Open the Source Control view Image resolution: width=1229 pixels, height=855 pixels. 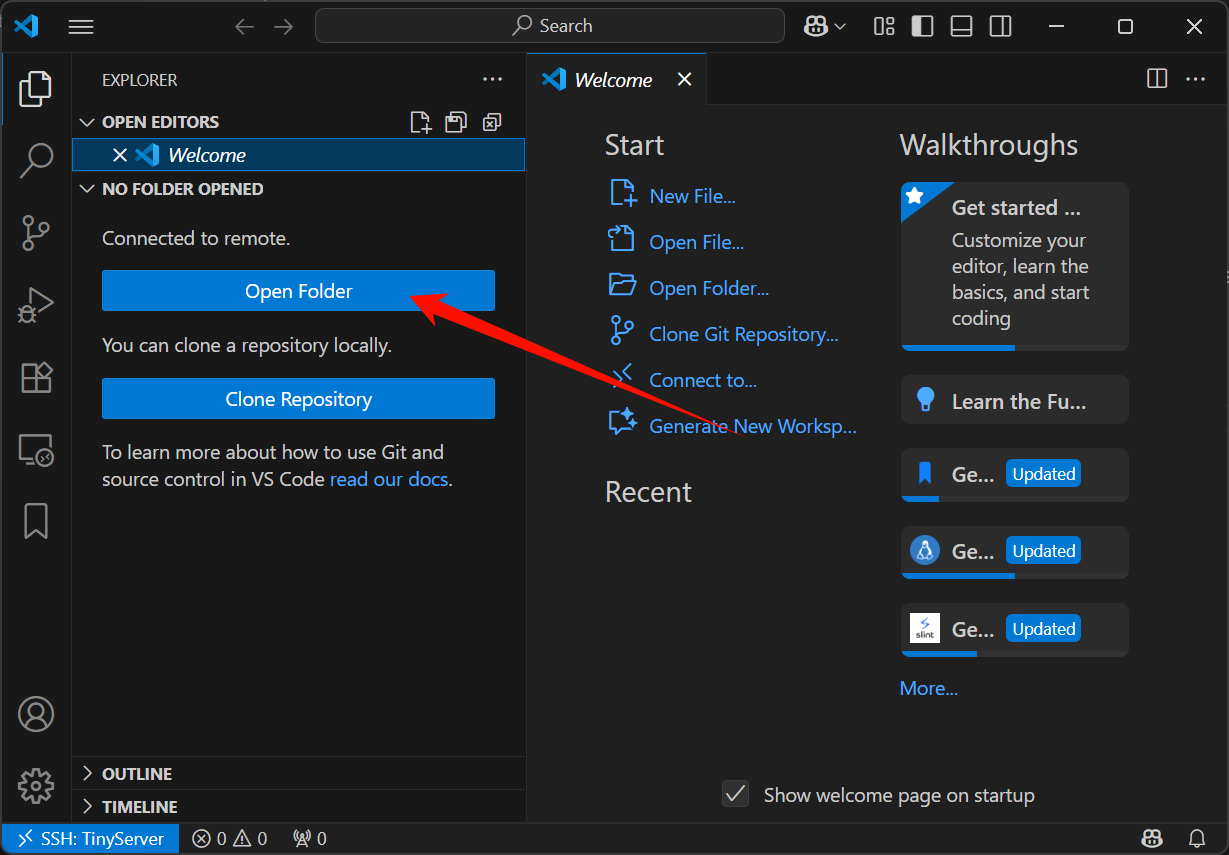click(x=36, y=233)
